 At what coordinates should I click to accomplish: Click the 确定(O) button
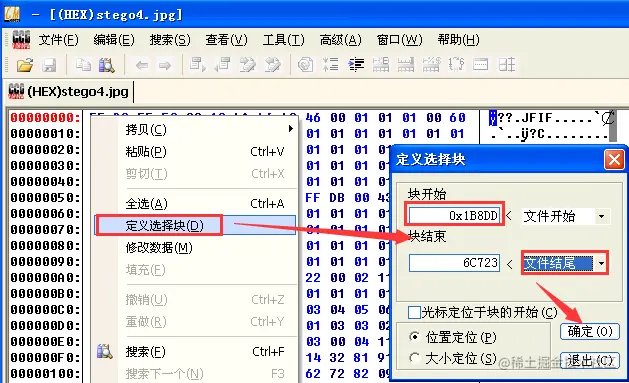click(590, 332)
